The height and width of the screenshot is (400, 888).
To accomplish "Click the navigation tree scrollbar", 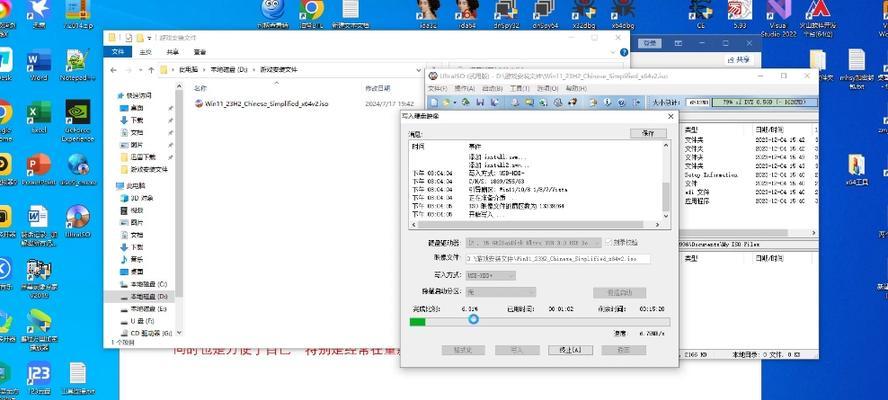I will [x=180, y=208].
